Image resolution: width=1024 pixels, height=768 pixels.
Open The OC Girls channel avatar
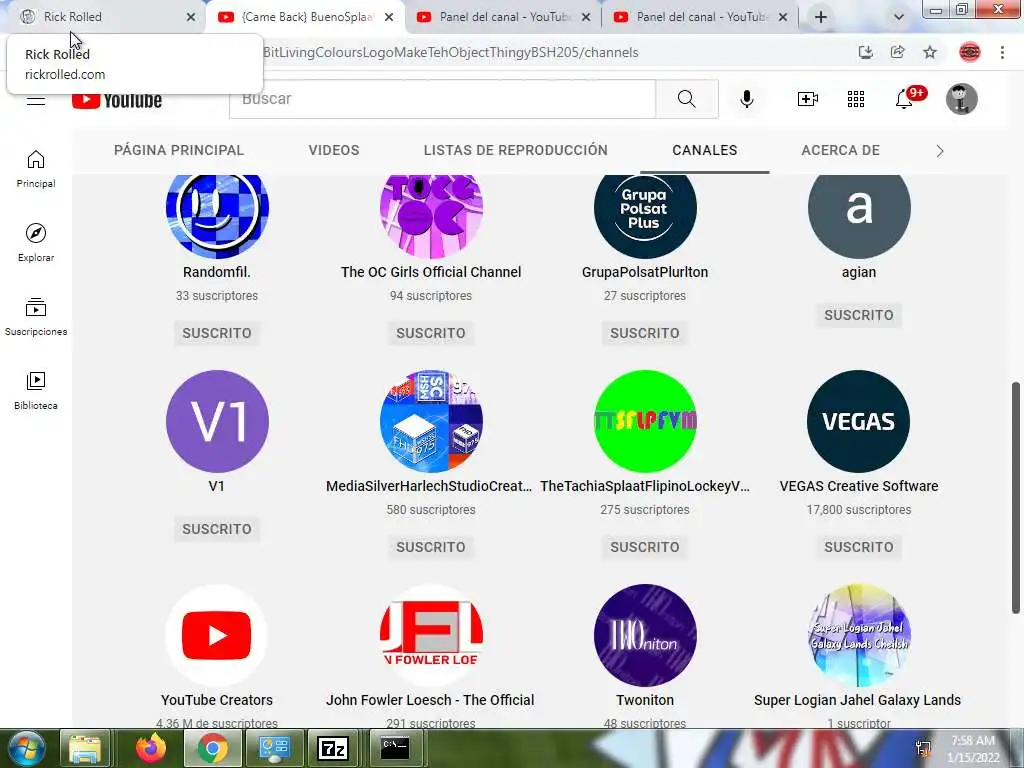coord(431,216)
